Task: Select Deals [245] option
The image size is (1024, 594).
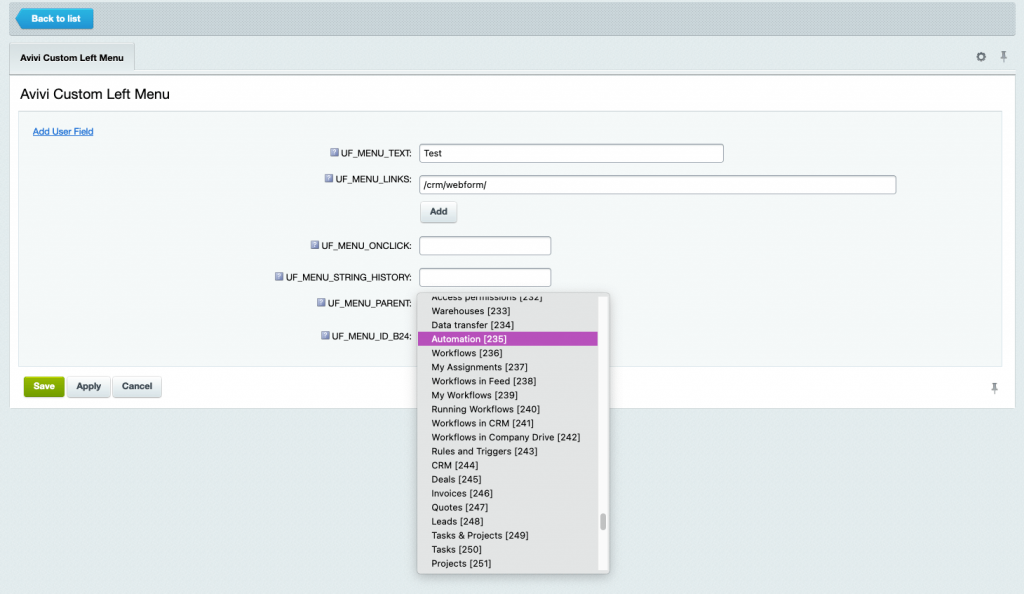Action: (508, 480)
